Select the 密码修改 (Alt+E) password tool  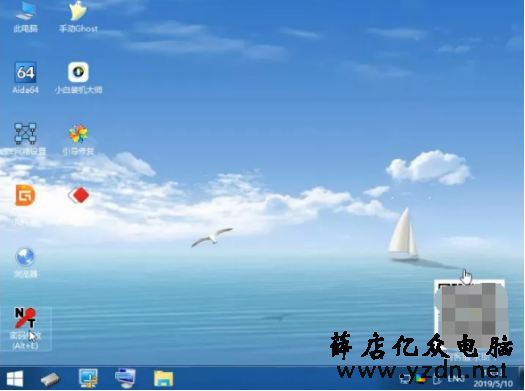pyautogui.click(x=25, y=328)
